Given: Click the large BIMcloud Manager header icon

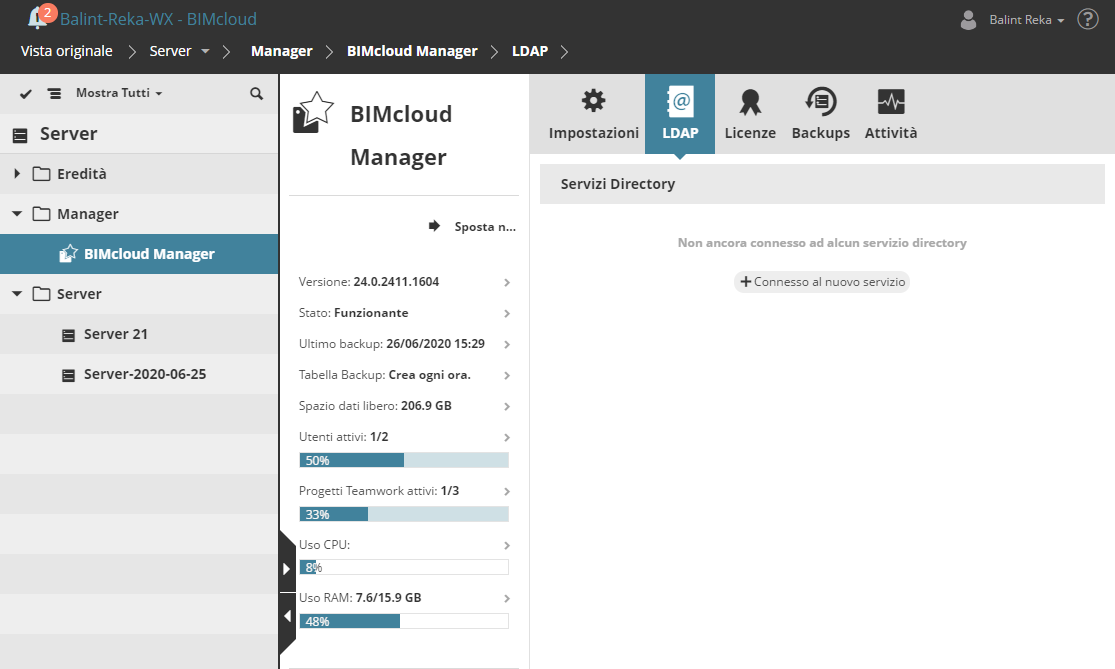Looking at the screenshot, I should click(313, 112).
